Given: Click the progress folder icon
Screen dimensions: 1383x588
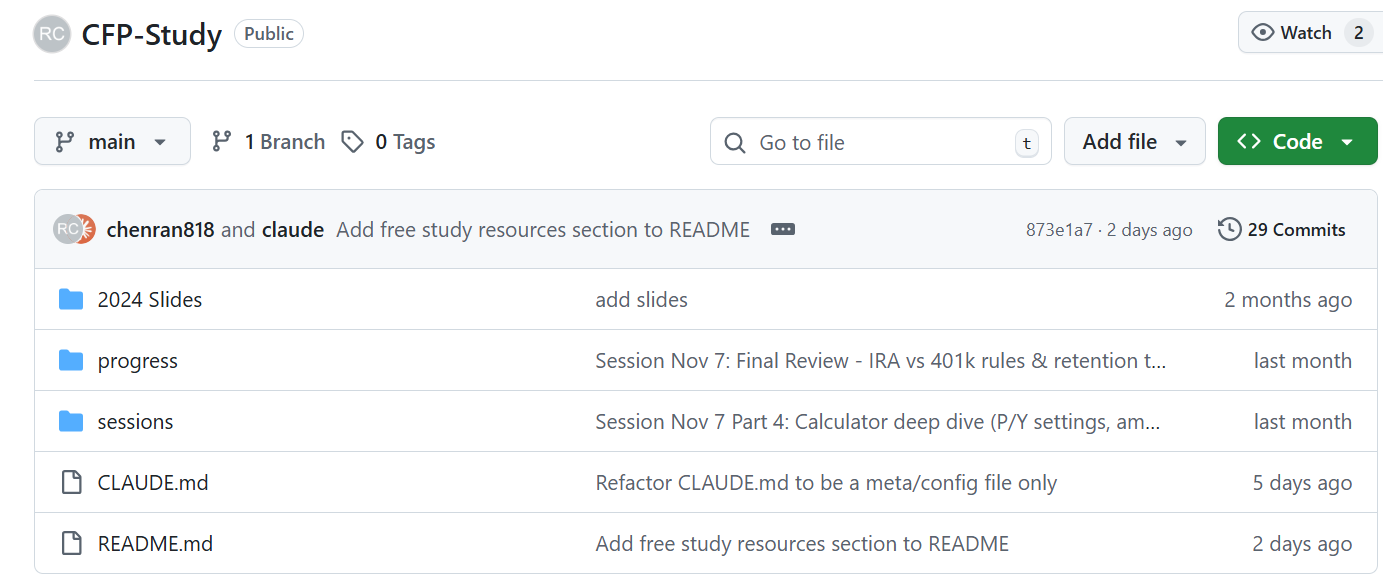Looking at the screenshot, I should (71, 361).
